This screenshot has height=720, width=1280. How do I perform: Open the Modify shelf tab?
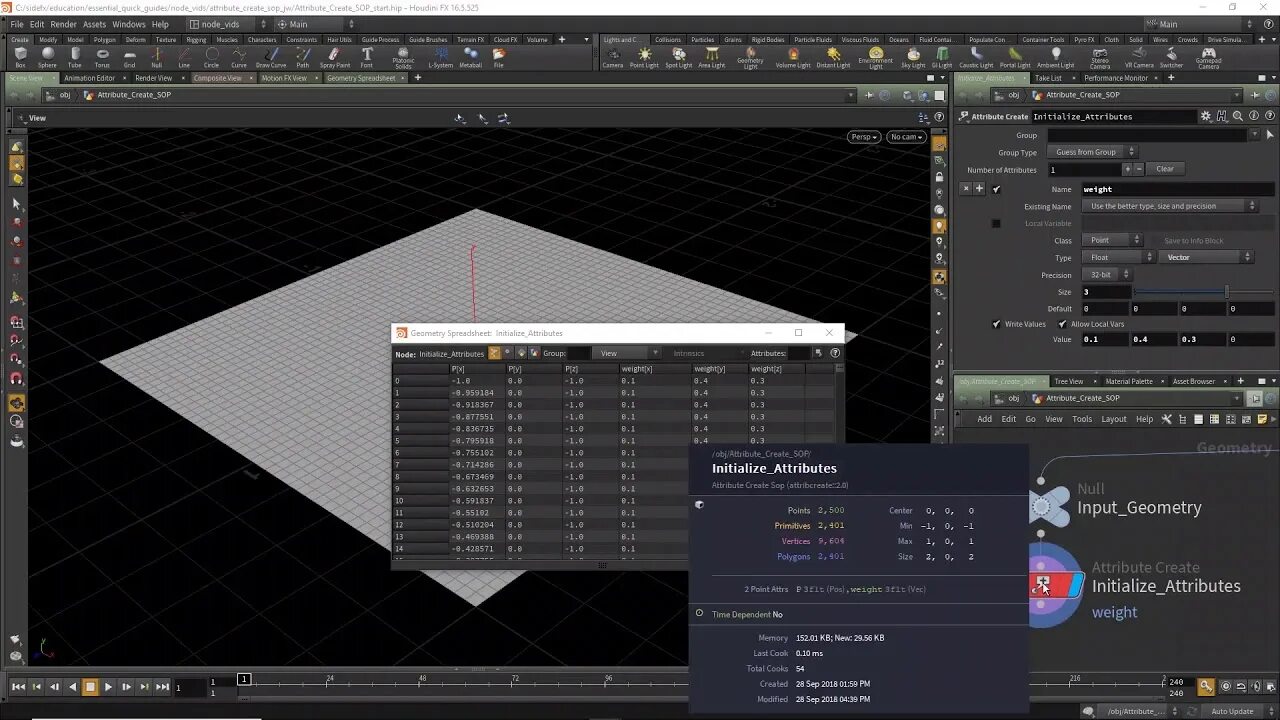click(x=48, y=40)
